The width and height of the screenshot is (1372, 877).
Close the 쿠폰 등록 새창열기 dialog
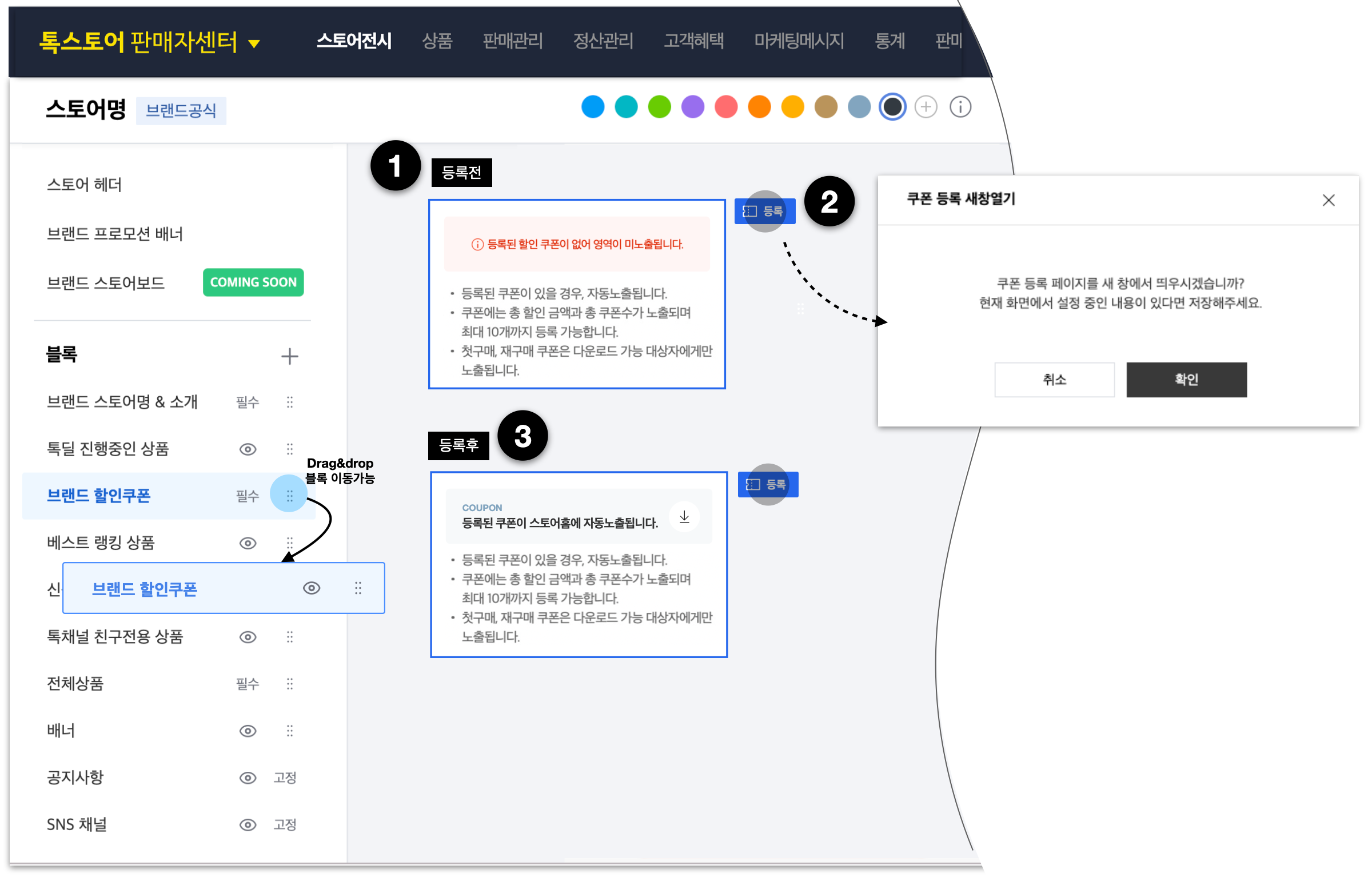pyautogui.click(x=1328, y=200)
